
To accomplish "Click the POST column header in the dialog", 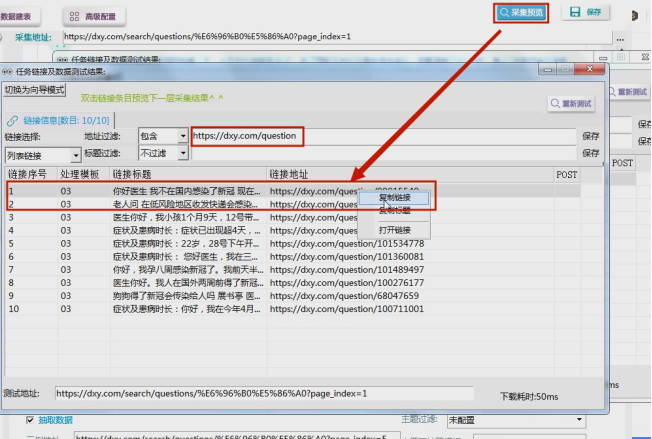I will click(x=566, y=175).
